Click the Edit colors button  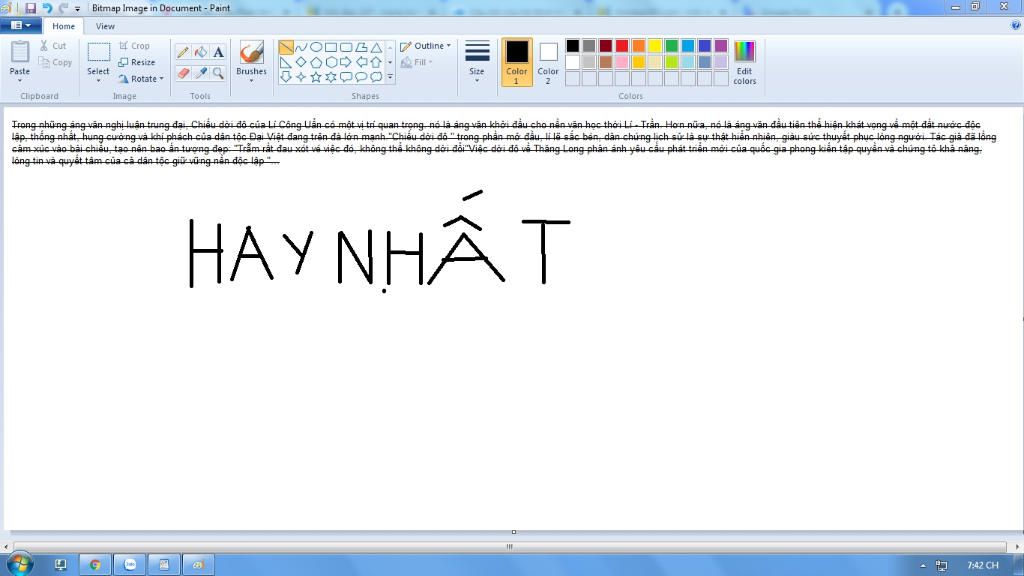(744, 62)
